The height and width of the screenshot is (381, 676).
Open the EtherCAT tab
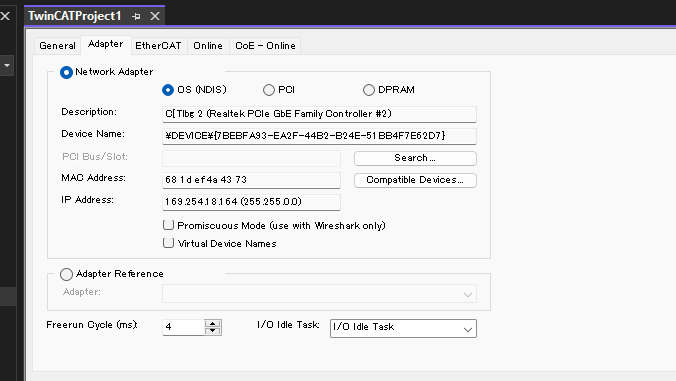pos(158,46)
